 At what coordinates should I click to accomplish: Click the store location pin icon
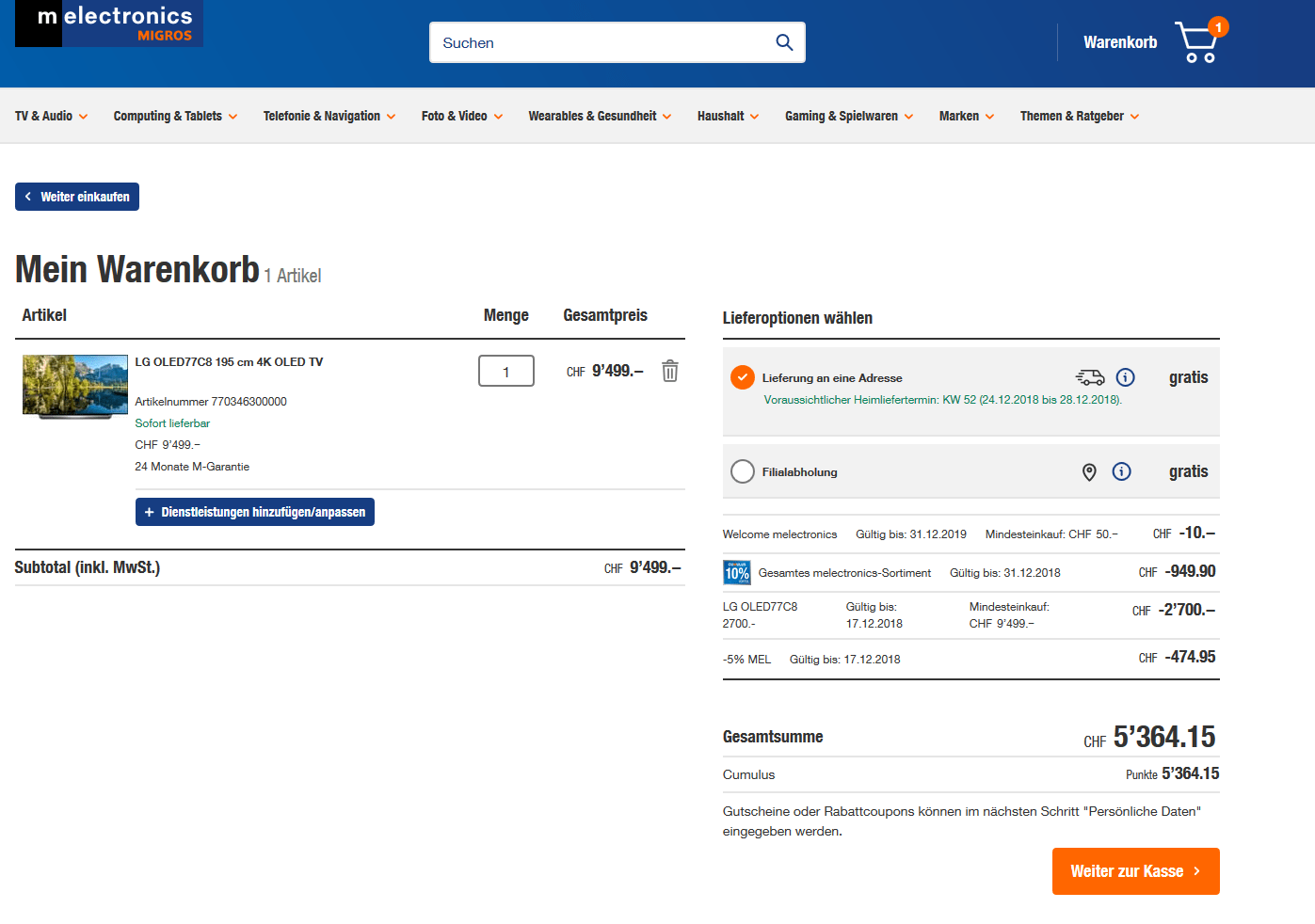point(1089,471)
